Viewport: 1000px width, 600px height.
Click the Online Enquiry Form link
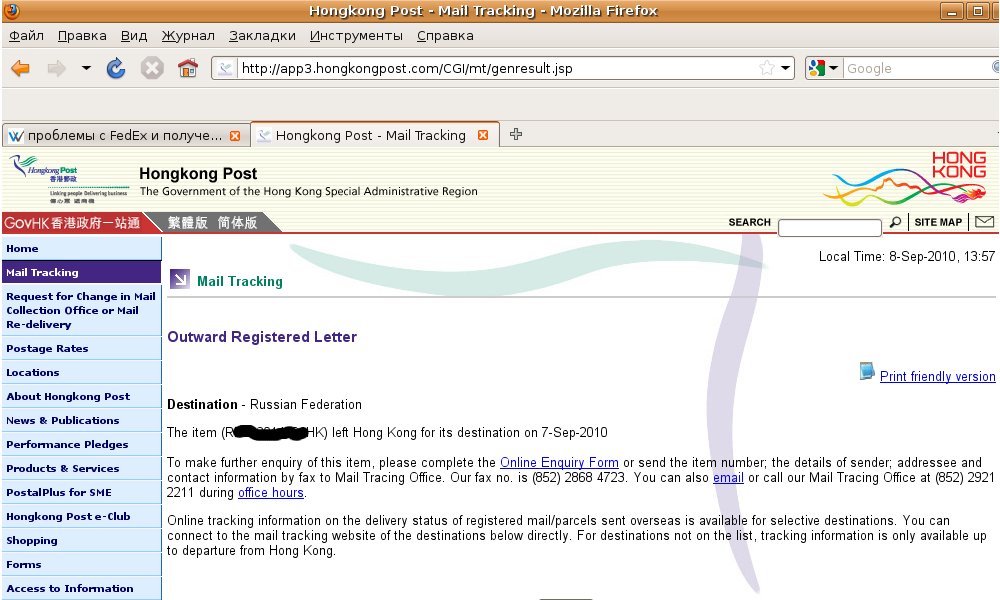559,462
